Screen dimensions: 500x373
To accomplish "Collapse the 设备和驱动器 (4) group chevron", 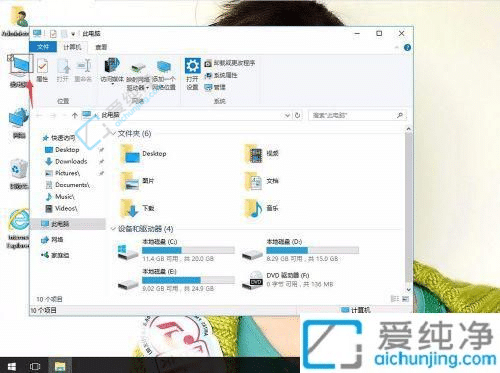I will click(113, 229).
